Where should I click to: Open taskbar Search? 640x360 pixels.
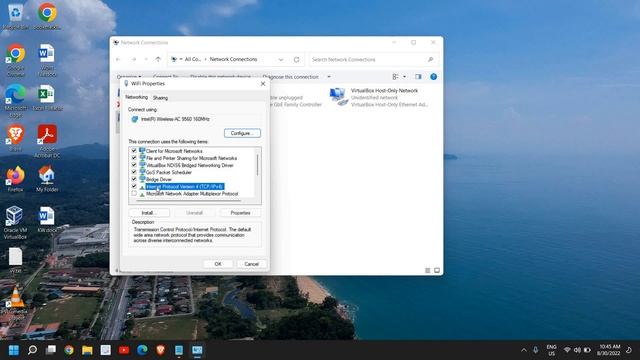point(32,350)
